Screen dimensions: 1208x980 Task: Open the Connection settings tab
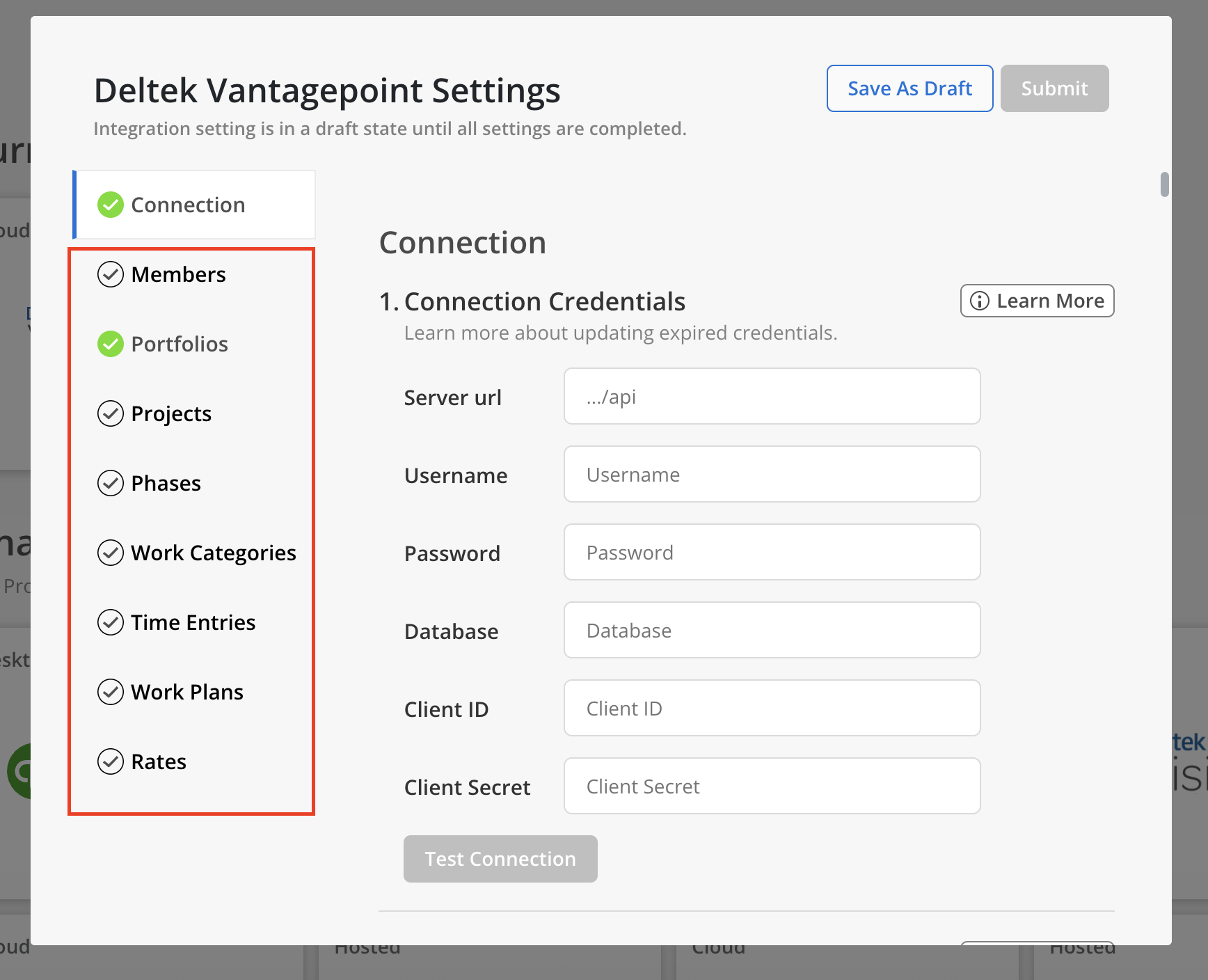coord(194,205)
